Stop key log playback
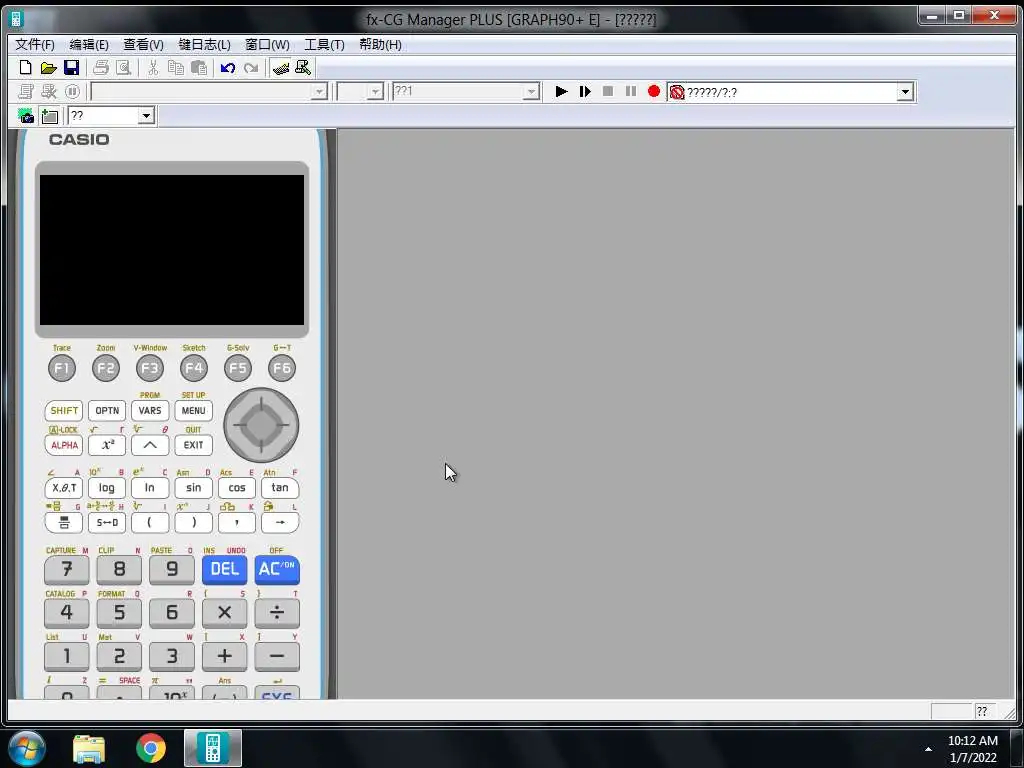Screen dimensions: 1024x768 click(x=607, y=91)
